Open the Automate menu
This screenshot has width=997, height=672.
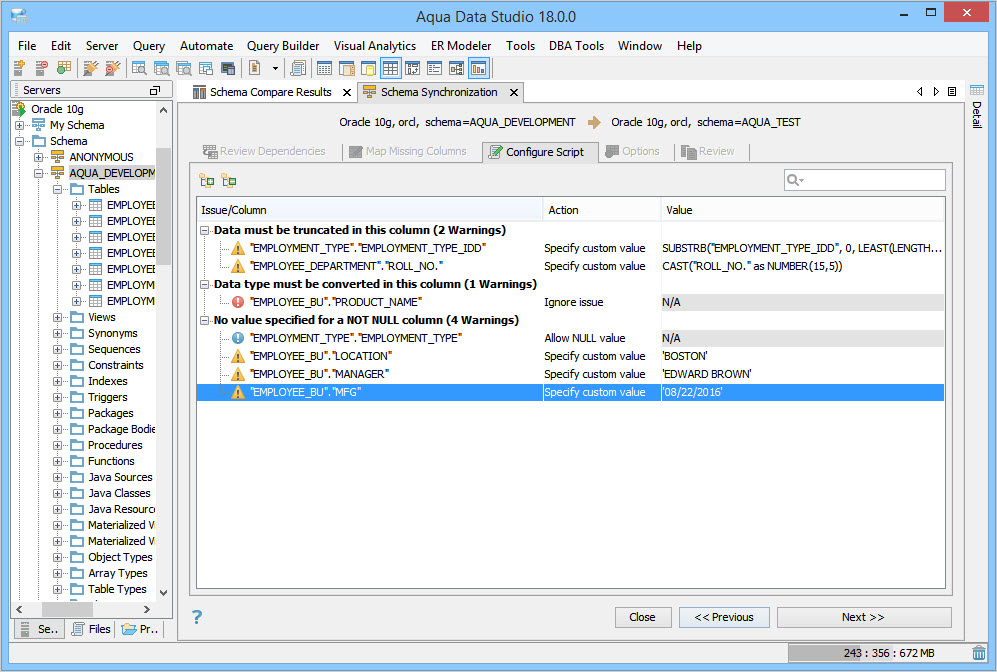(x=207, y=46)
